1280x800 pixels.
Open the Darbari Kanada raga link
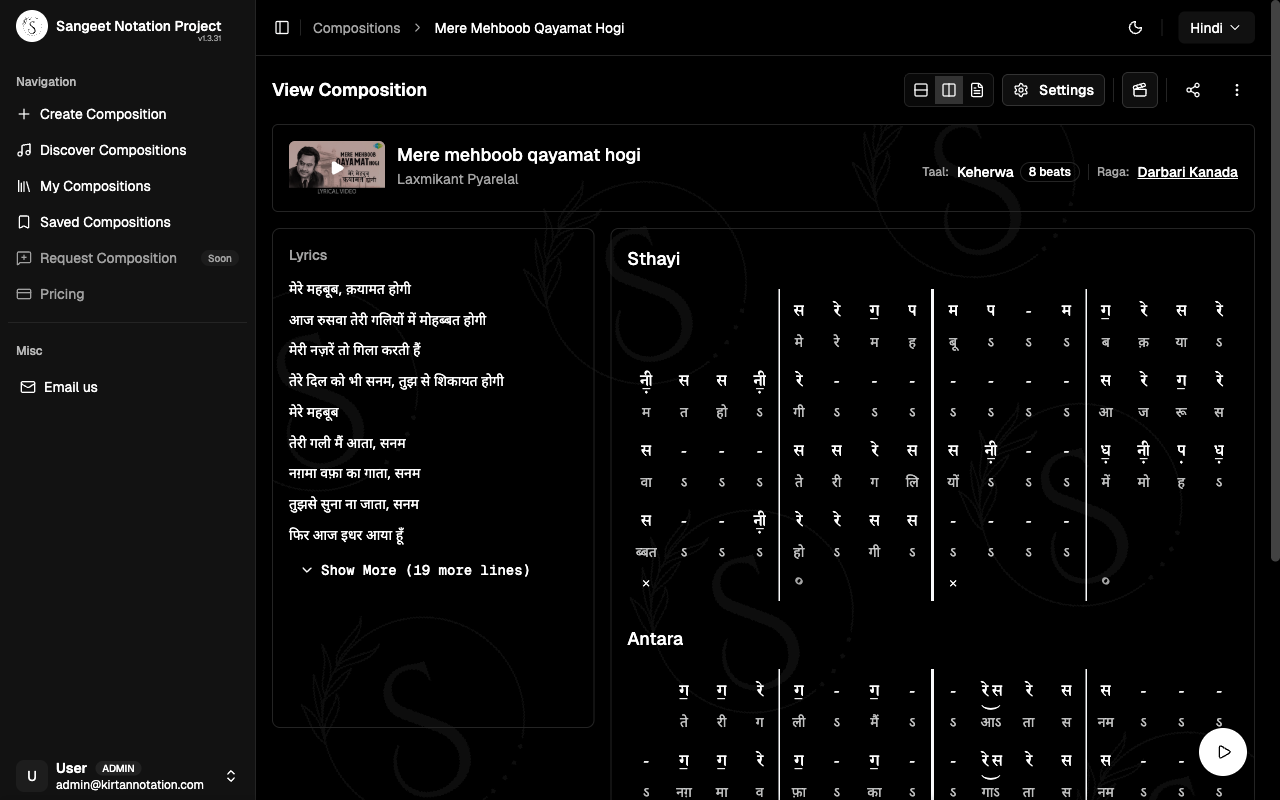1187,171
